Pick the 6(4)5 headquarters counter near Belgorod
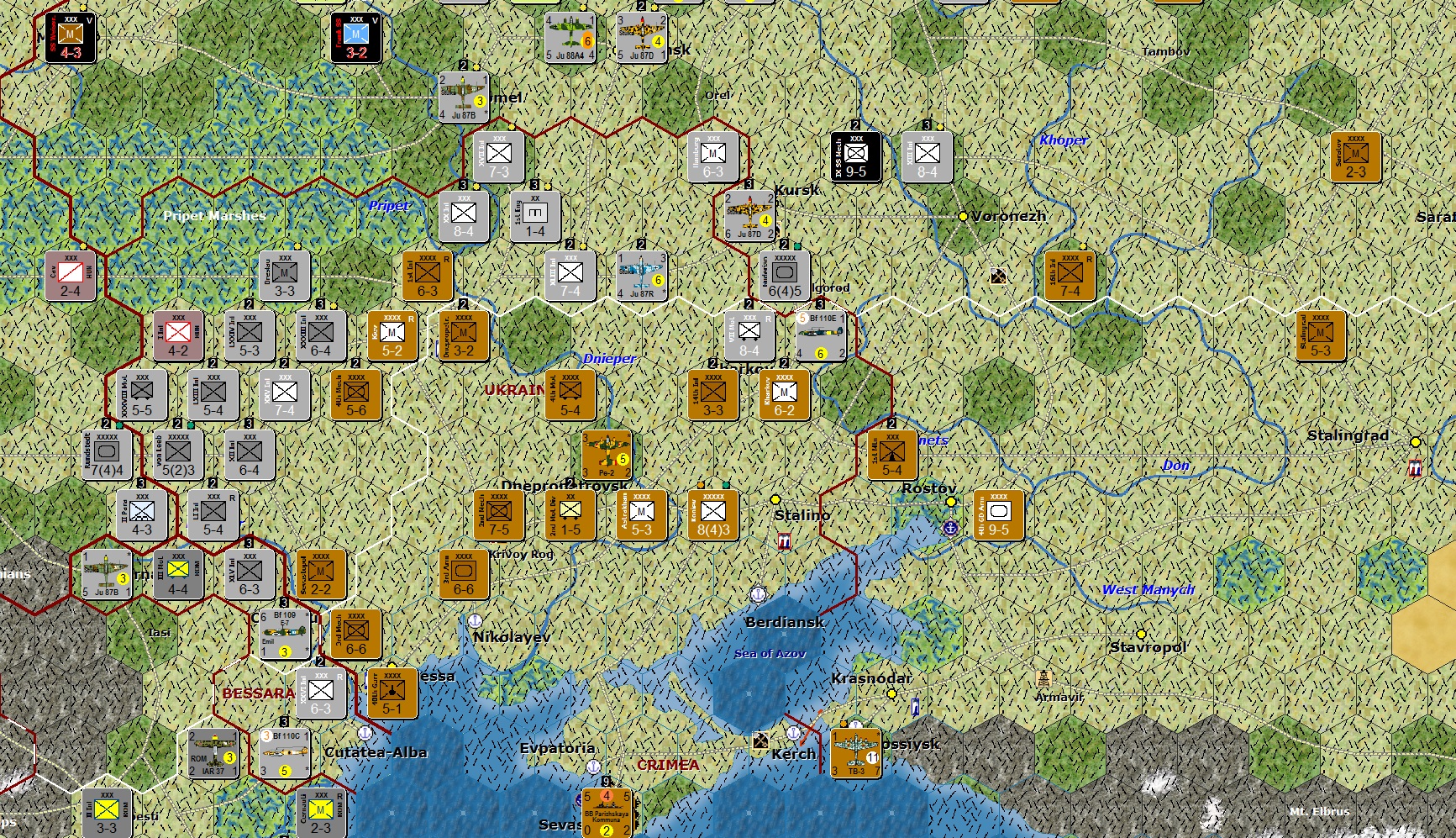The width and height of the screenshot is (1456, 838). coord(785,275)
